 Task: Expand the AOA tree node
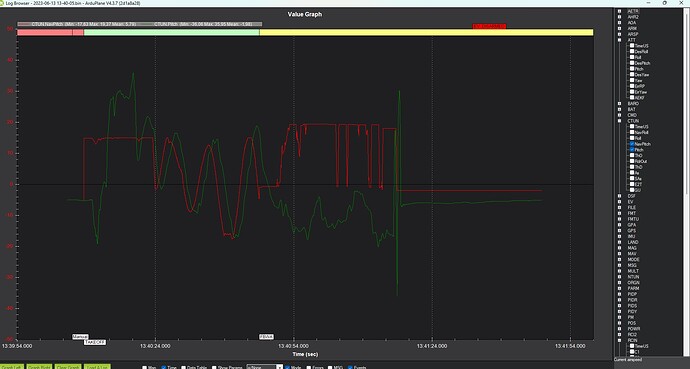point(620,22)
